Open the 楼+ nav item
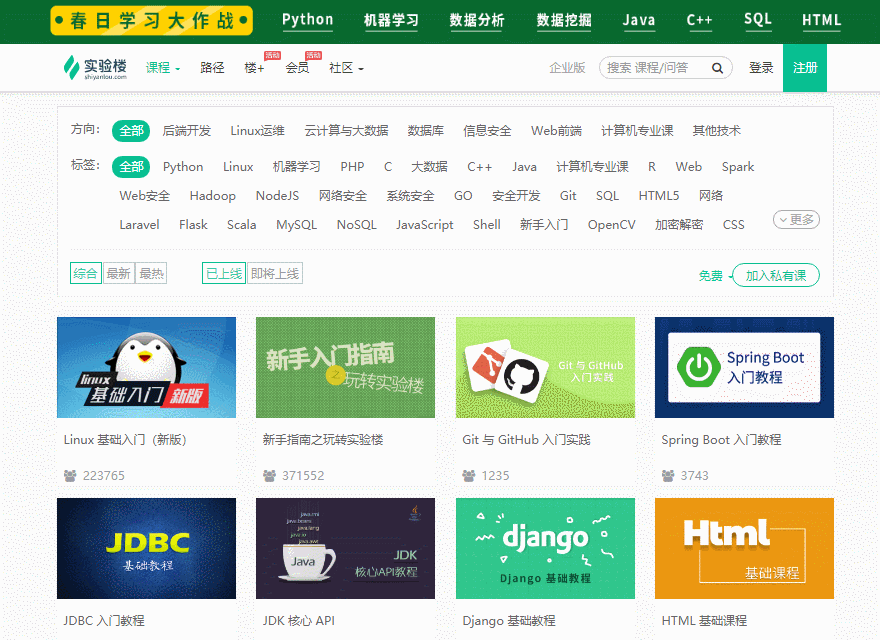This screenshot has height=640, width=880. (x=254, y=68)
